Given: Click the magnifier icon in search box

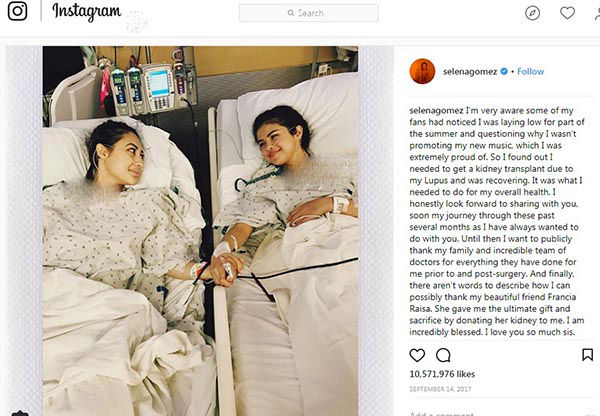Looking at the screenshot, I should [291, 13].
